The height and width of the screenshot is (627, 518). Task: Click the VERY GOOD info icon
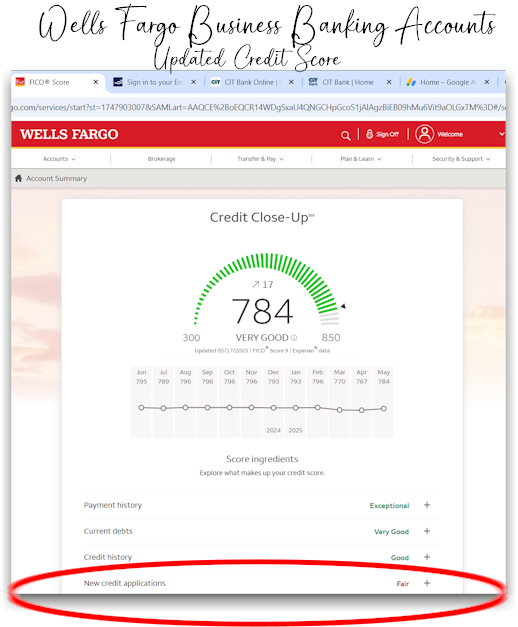pos(294,338)
